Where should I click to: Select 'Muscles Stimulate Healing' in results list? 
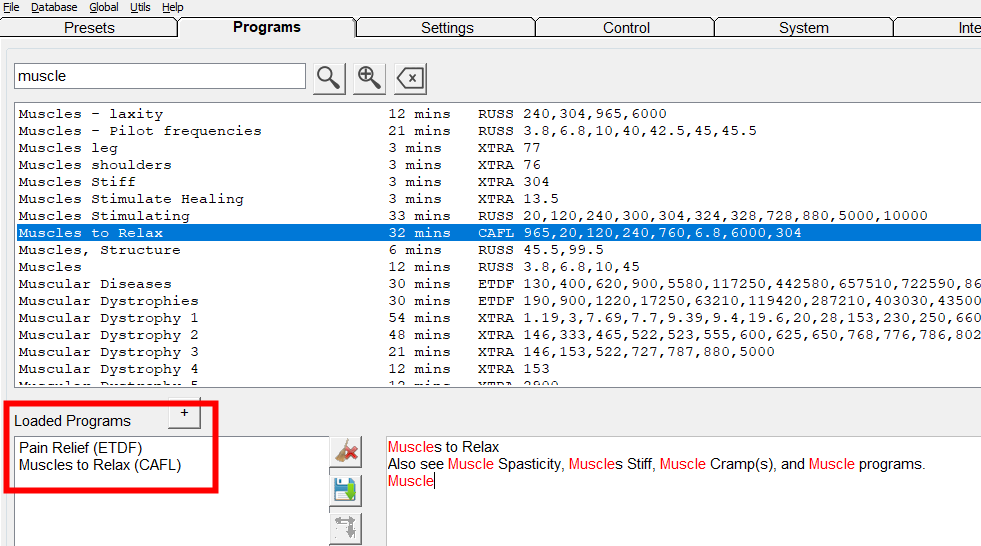pyautogui.click(x=131, y=199)
